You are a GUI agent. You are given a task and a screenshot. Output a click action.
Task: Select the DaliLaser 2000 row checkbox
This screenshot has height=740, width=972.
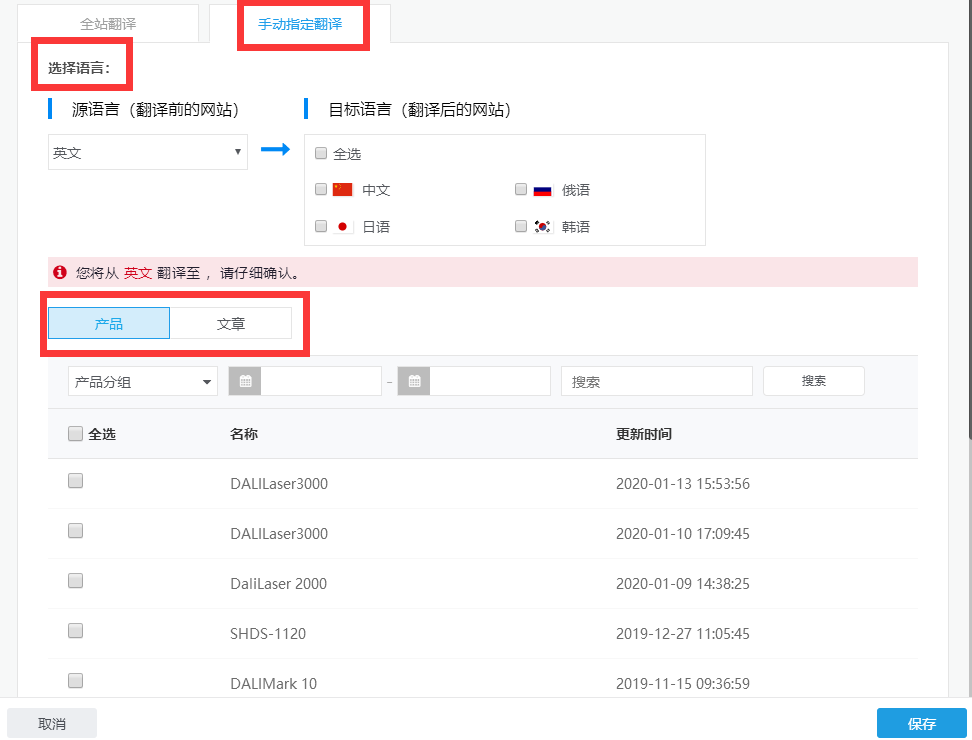[75, 581]
